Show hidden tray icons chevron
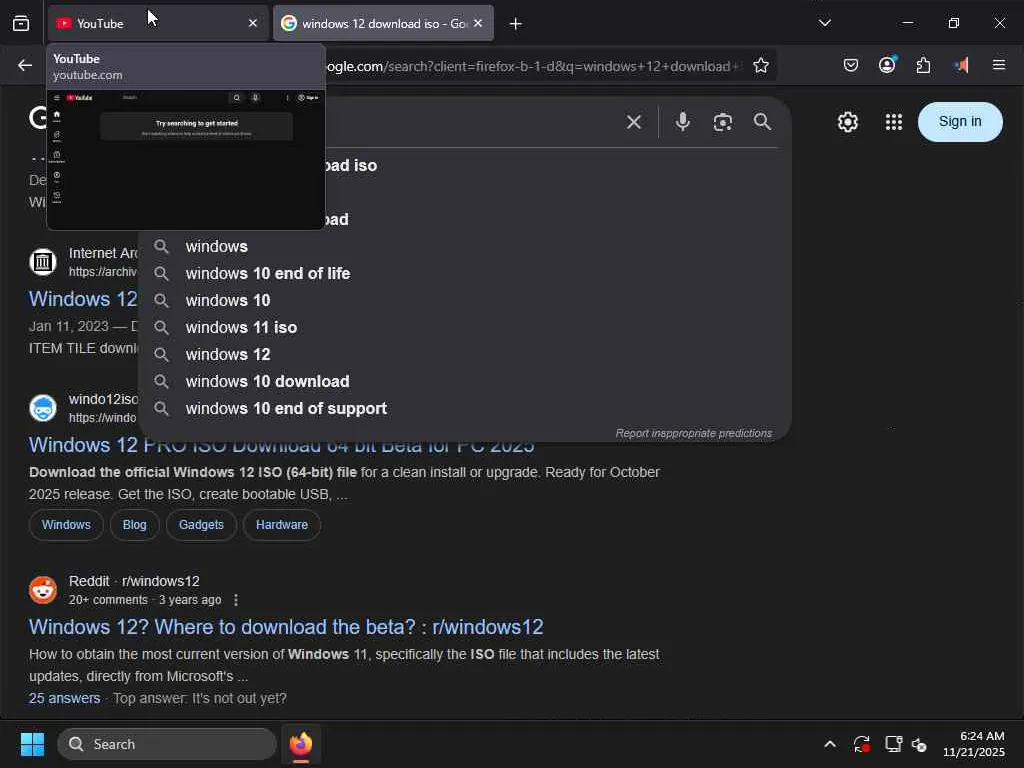Screen dimensions: 1024x768 pos(829,744)
